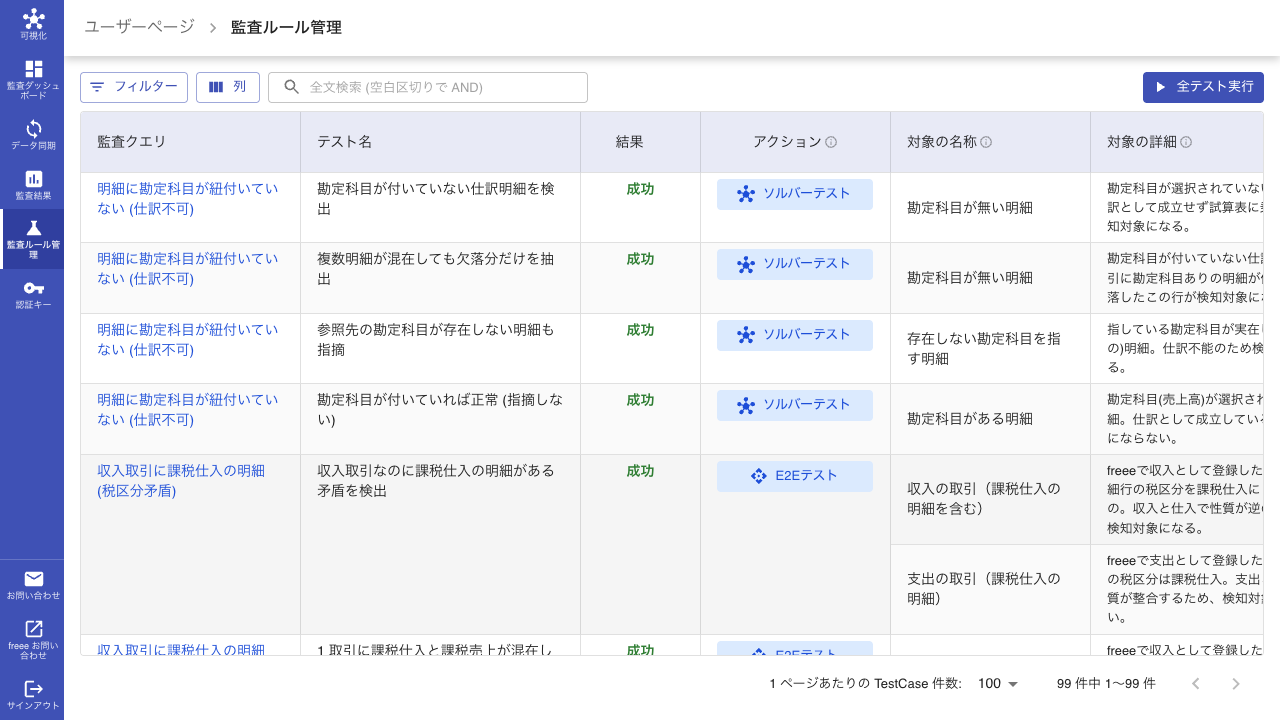Run E2Eテスト for 収入取引なのに課税仕入 row
This screenshot has height=720, width=1280.
pyautogui.click(x=795, y=476)
